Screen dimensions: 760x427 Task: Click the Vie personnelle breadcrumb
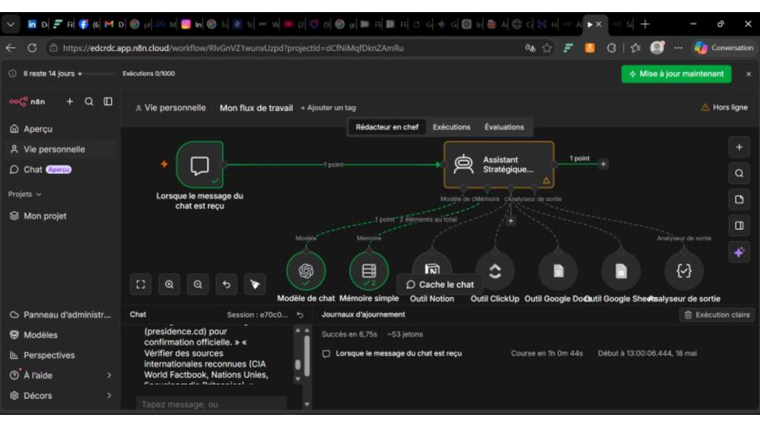tap(170, 108)
